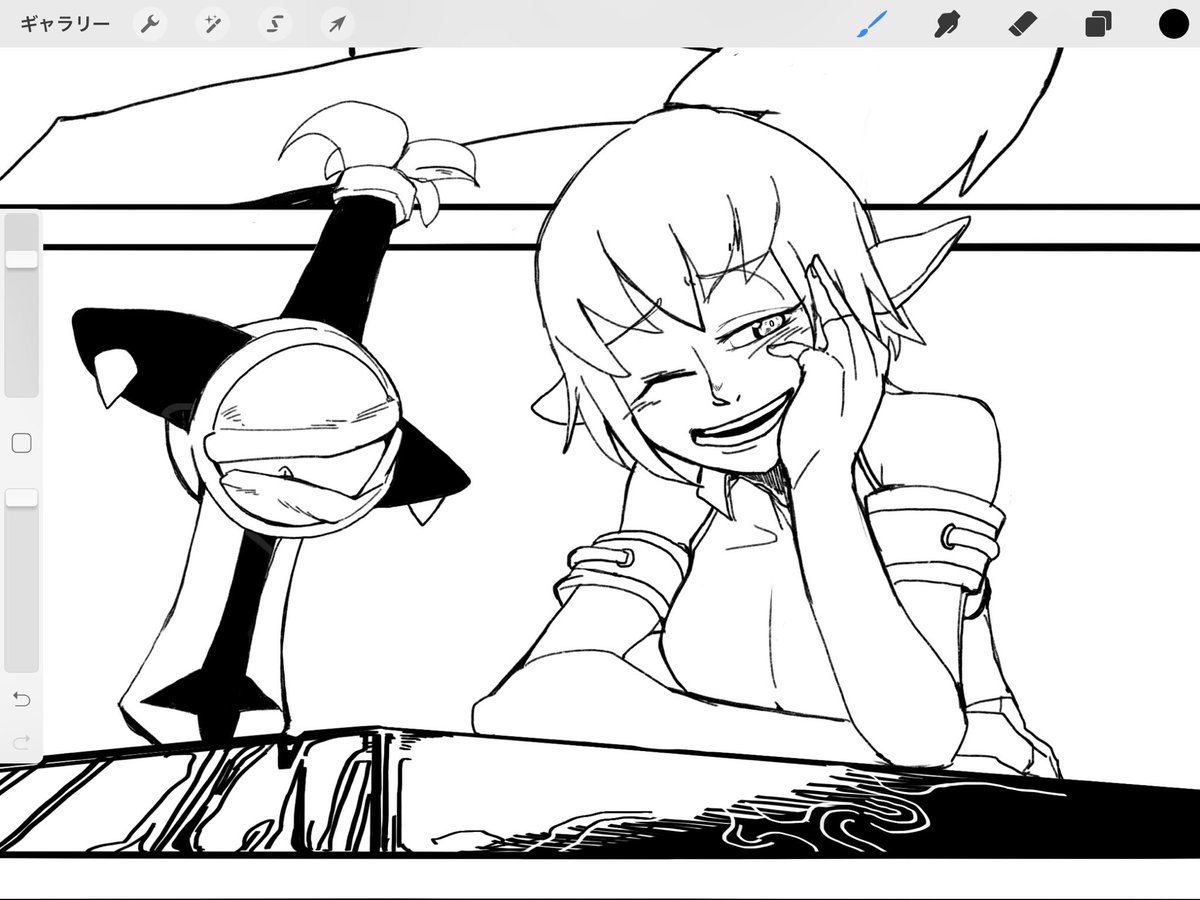The height and width of the screenshot is (900, 1200).
Task: Open the Layers panel
Action: click(x=1098, y=24)
